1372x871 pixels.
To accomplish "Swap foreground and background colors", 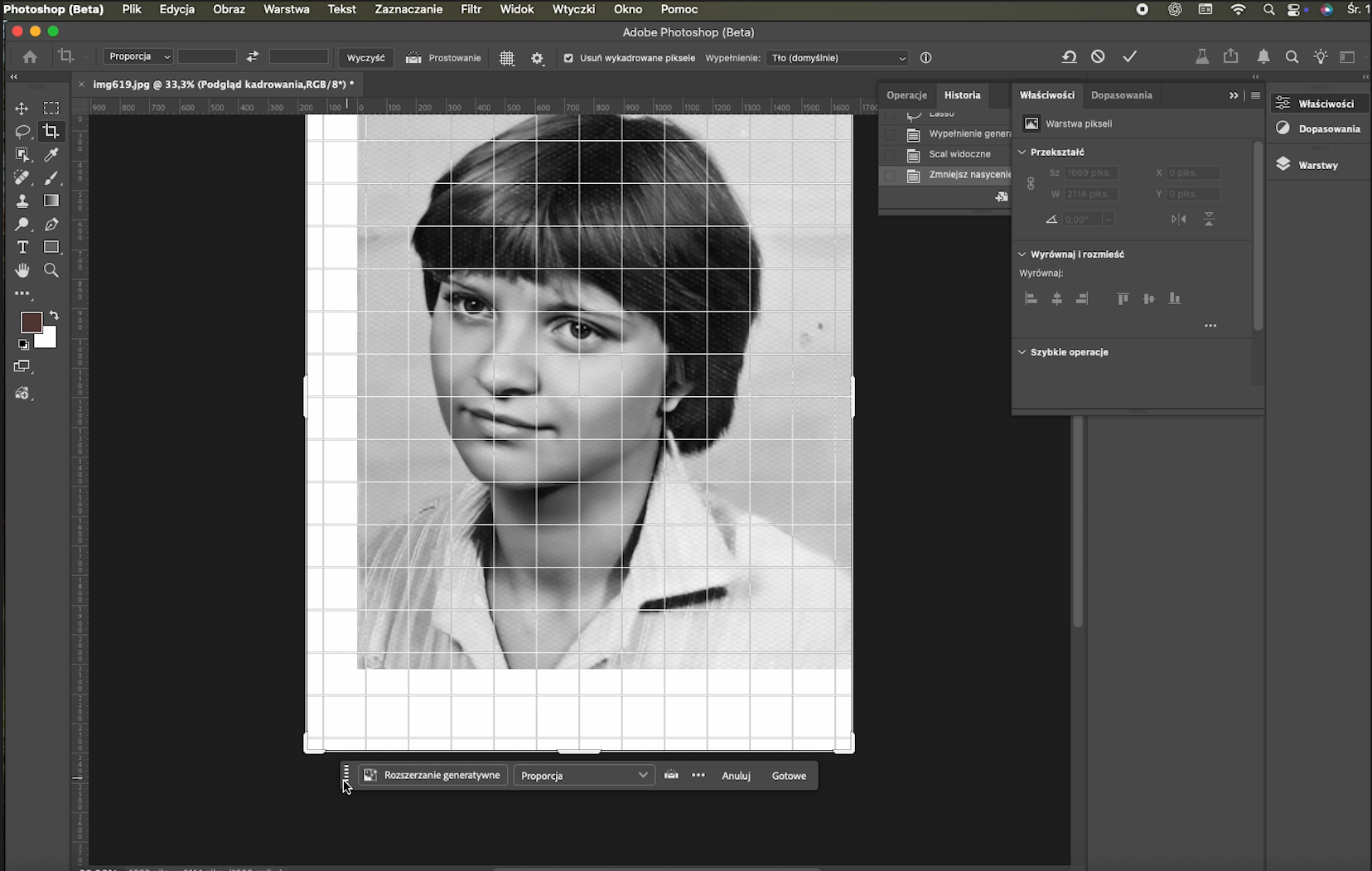I will [x=54, y=316].
